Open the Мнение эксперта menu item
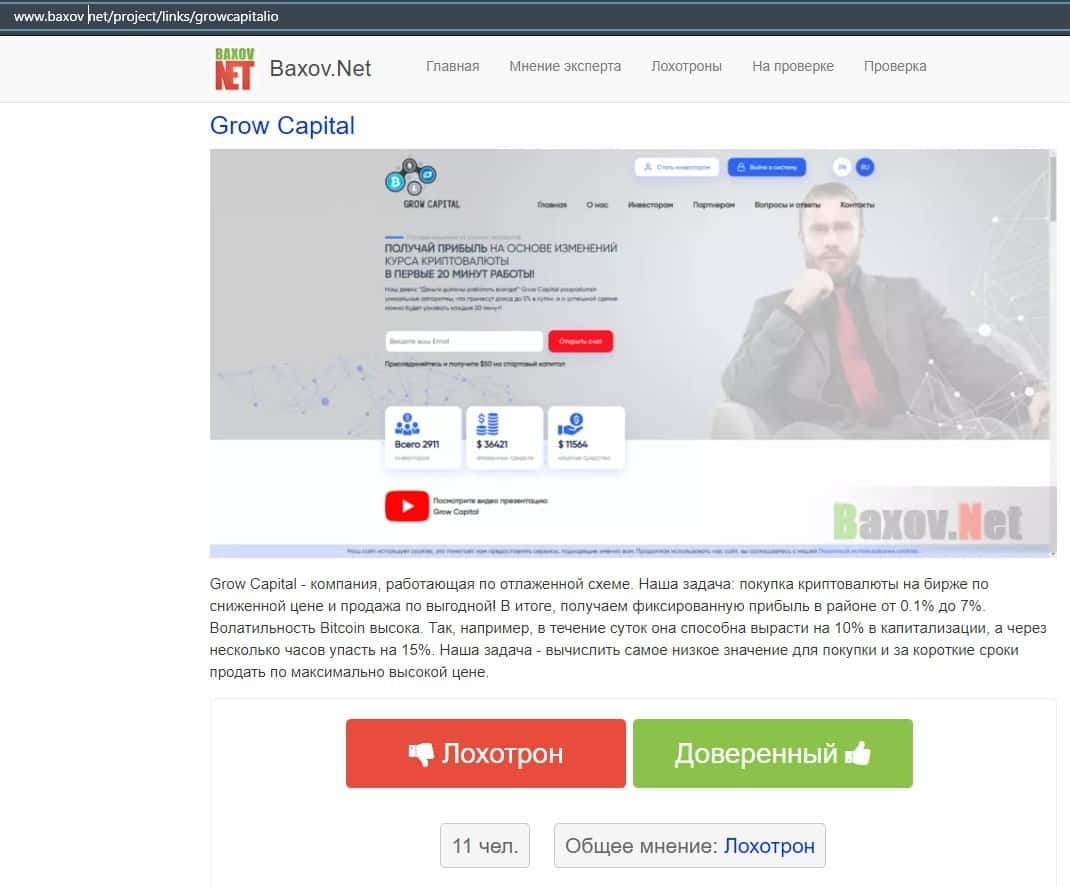Screen dimensions: 1070x886 pos(565,66)
